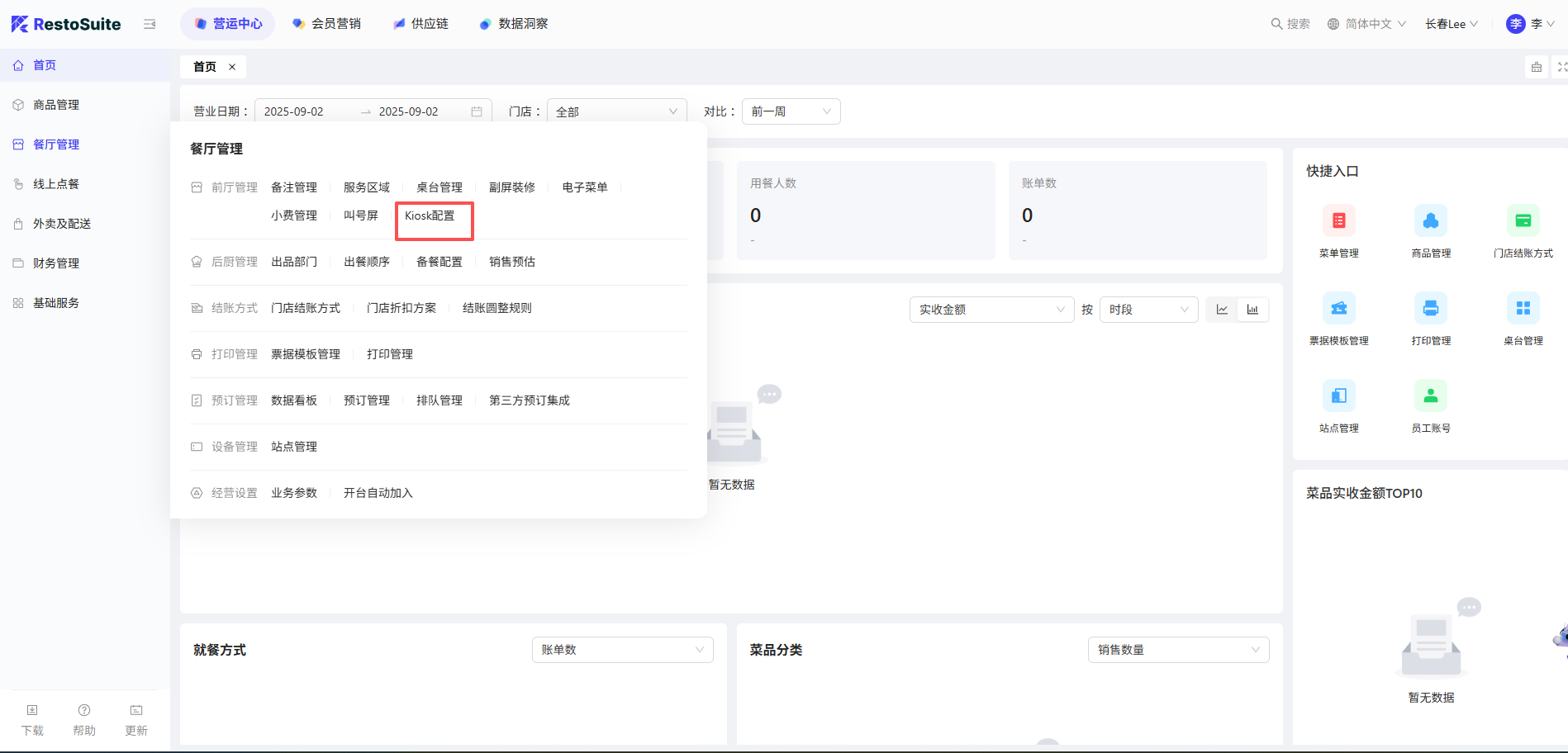
Task: Switch to line chart view
Action: [1222, 310]
